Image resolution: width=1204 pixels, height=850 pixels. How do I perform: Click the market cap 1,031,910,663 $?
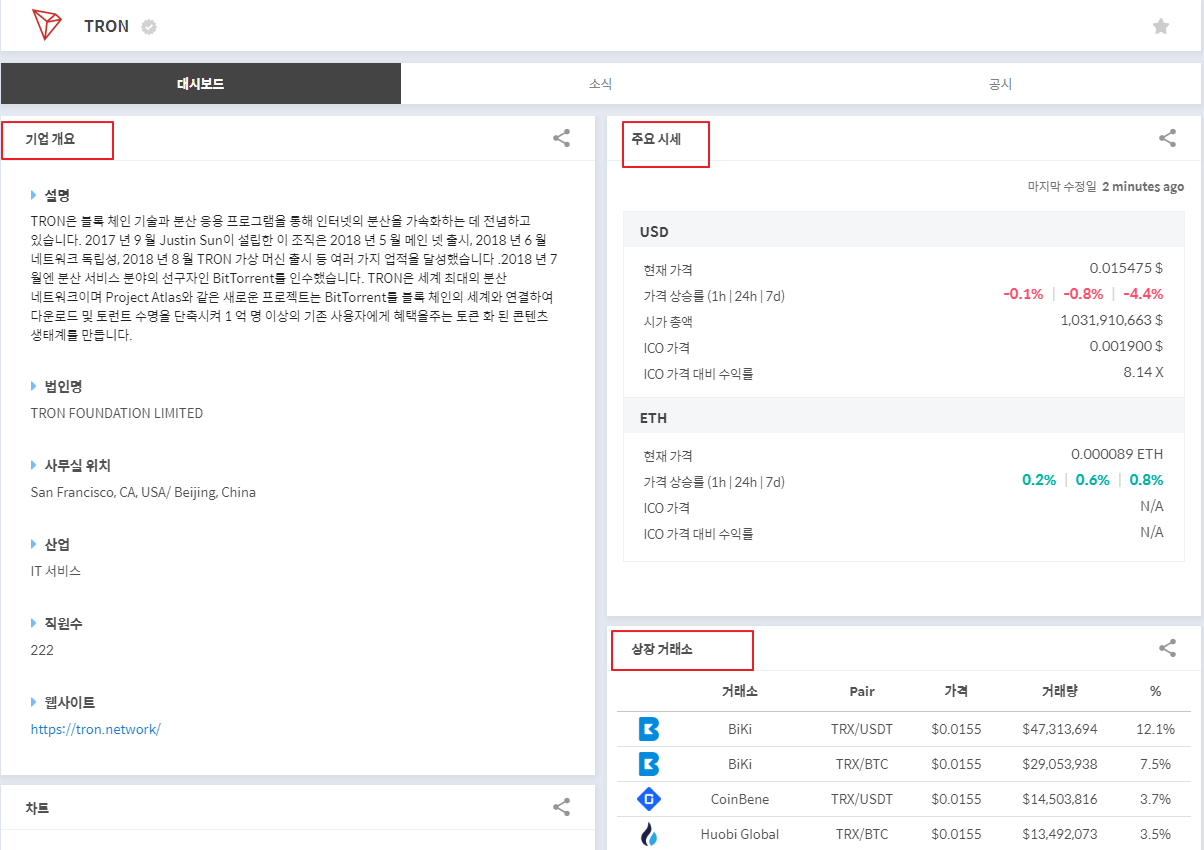[x=1112, y=321]
